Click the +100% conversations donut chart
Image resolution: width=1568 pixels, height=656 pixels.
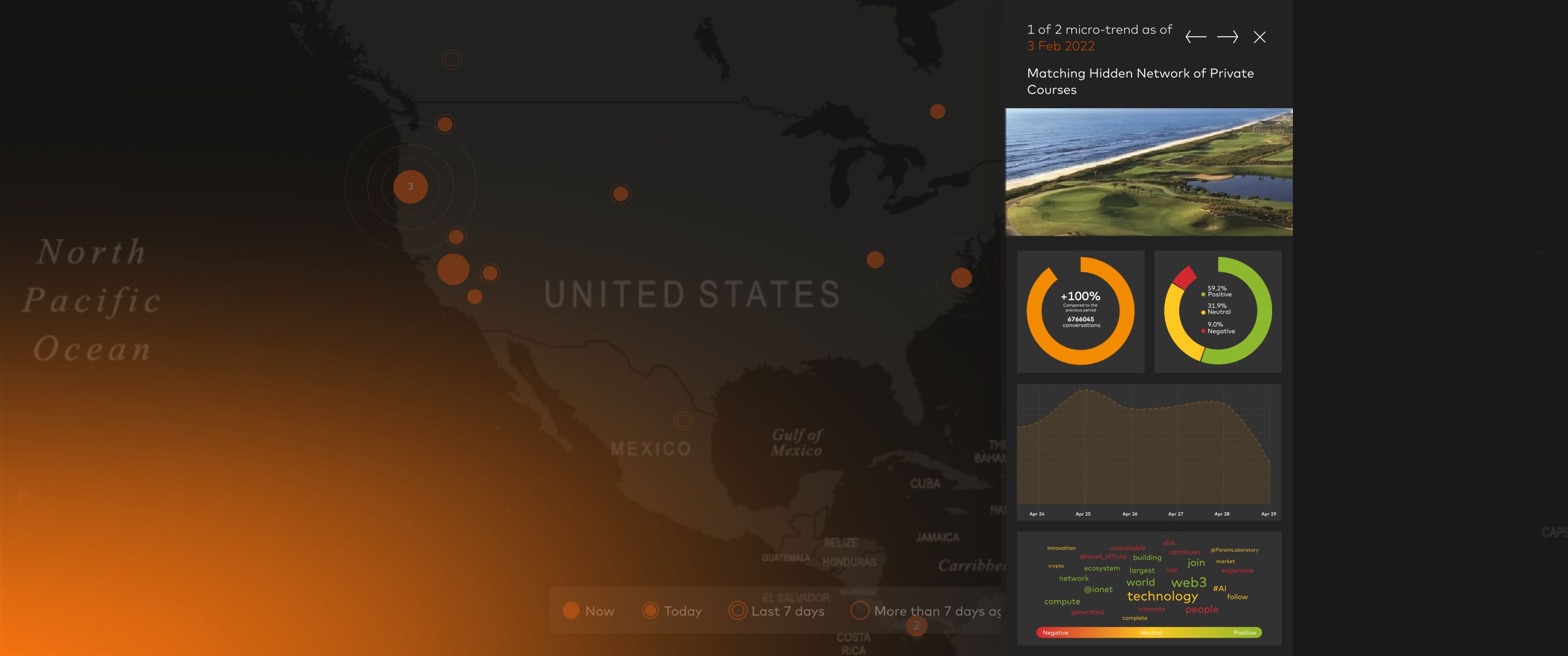tap(1081, 311)
